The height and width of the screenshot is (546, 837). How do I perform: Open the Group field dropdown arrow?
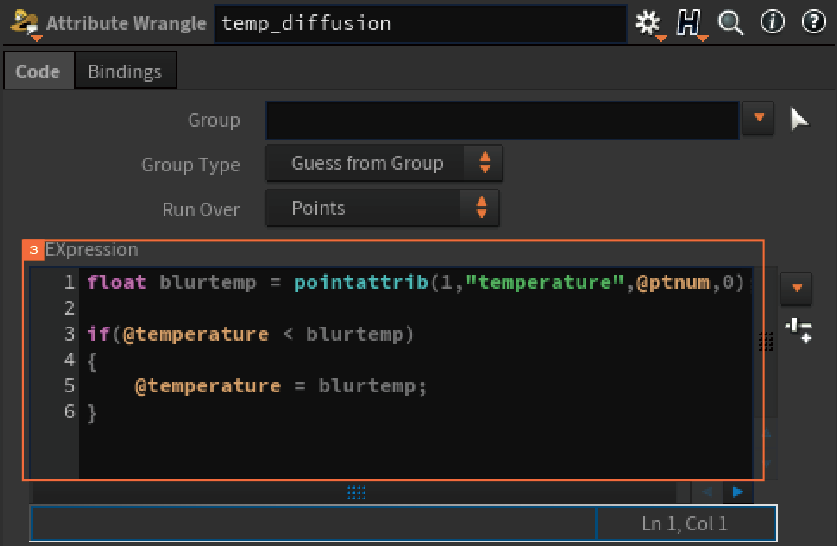(758, 118)
